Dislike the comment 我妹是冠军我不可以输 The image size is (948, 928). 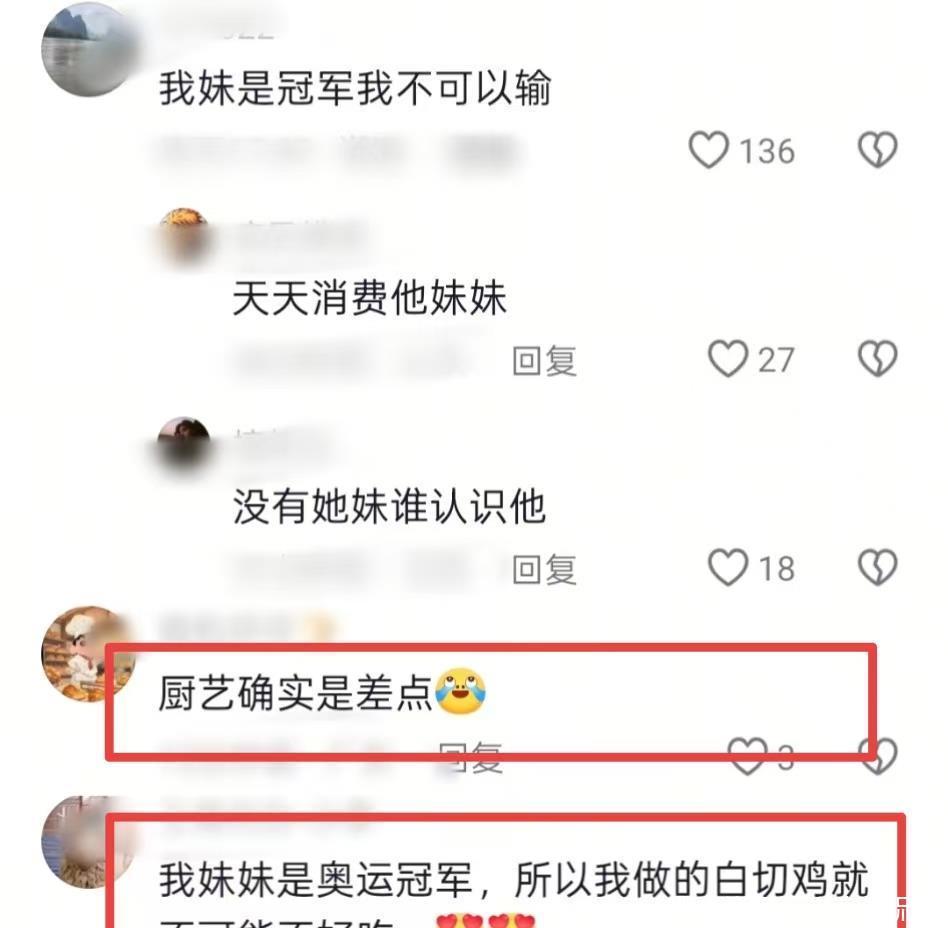click(x=877, y=149)
